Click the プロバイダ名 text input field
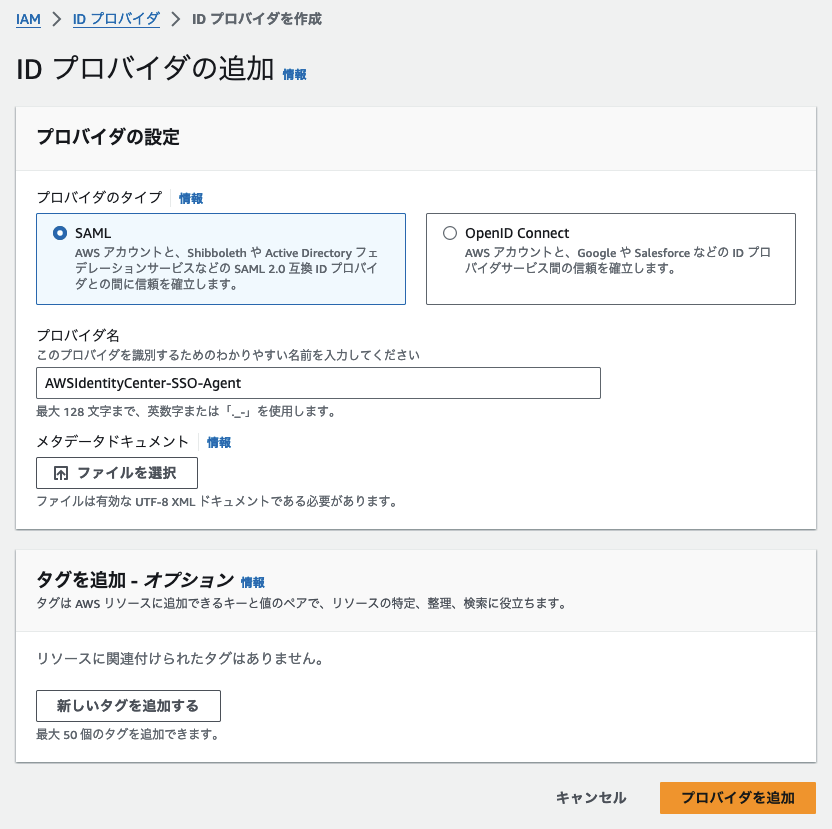 [x=318, y=383]
